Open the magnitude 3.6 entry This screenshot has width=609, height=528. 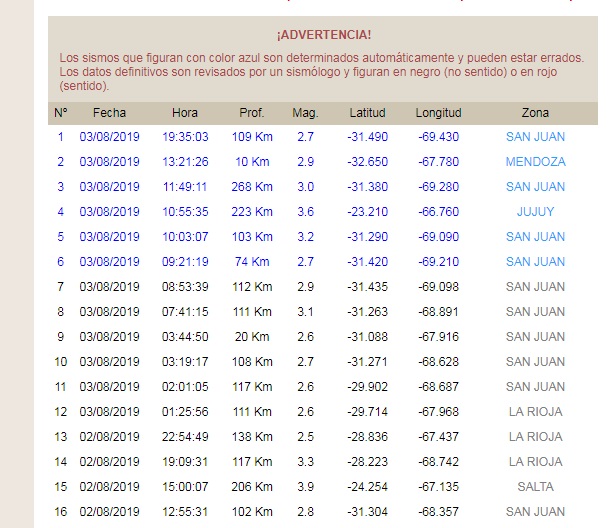pos(305,212)
